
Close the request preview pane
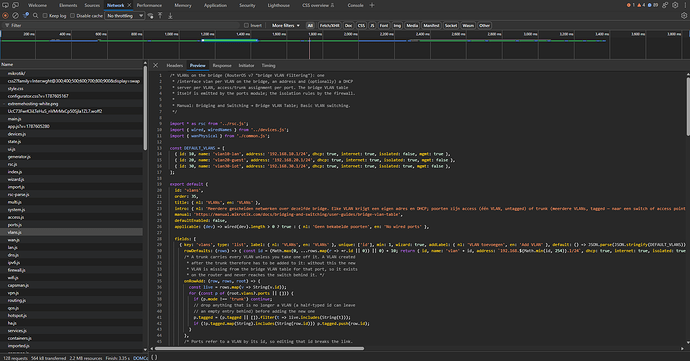click(x=155, y=65)
